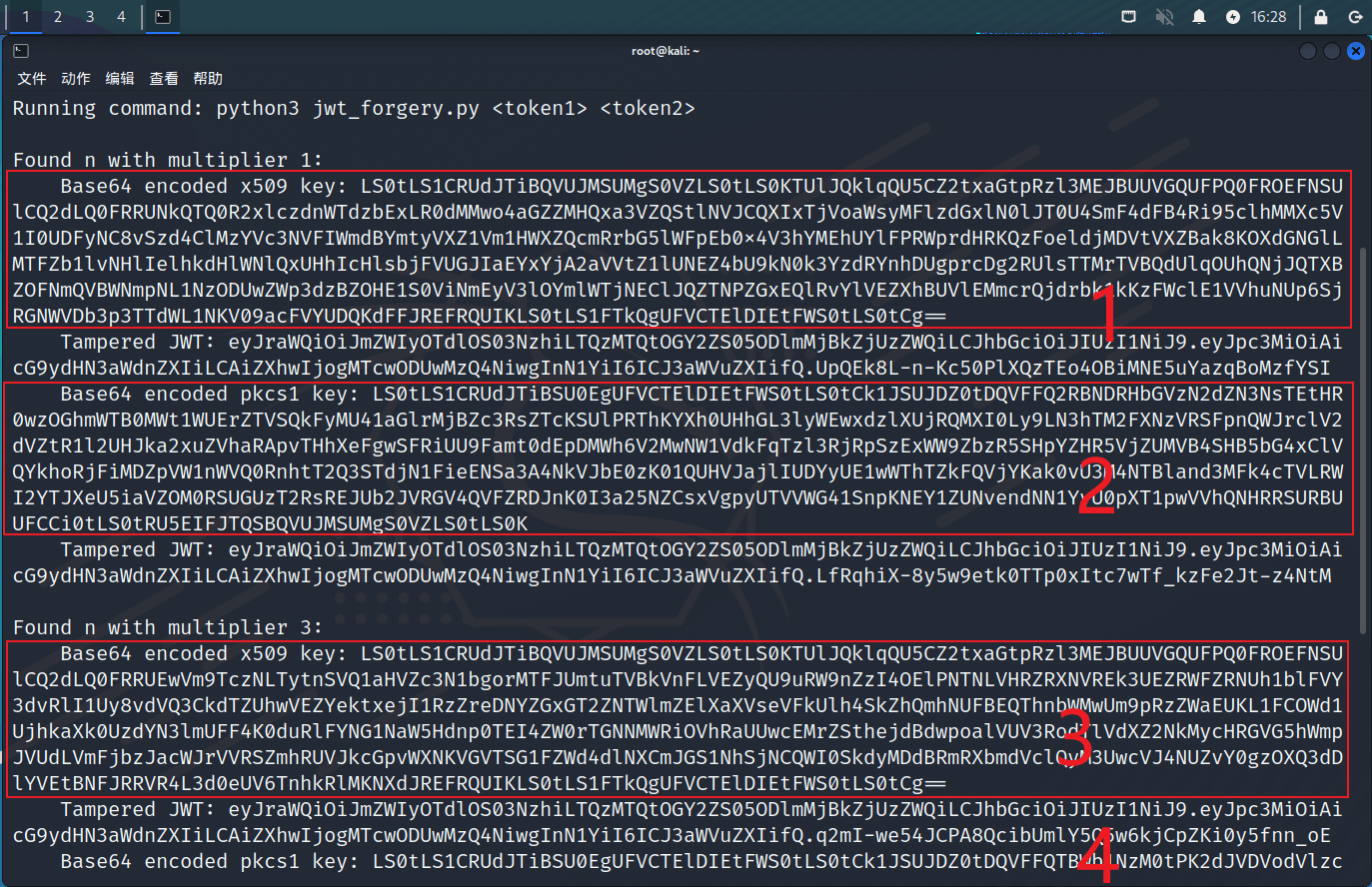Open the 文件 menu

(x=32, y=79)
